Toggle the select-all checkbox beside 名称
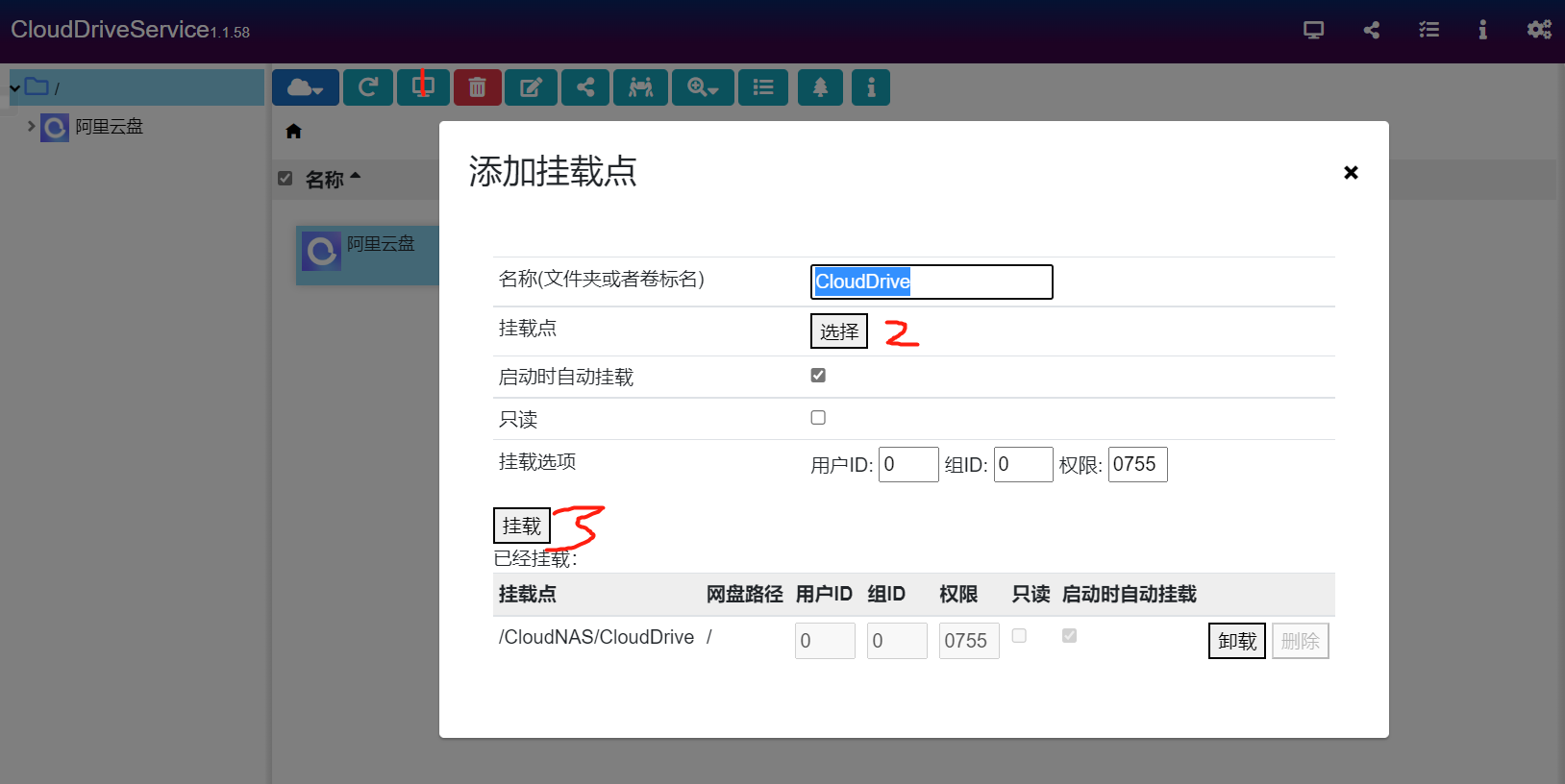 [x=286, y=179]
